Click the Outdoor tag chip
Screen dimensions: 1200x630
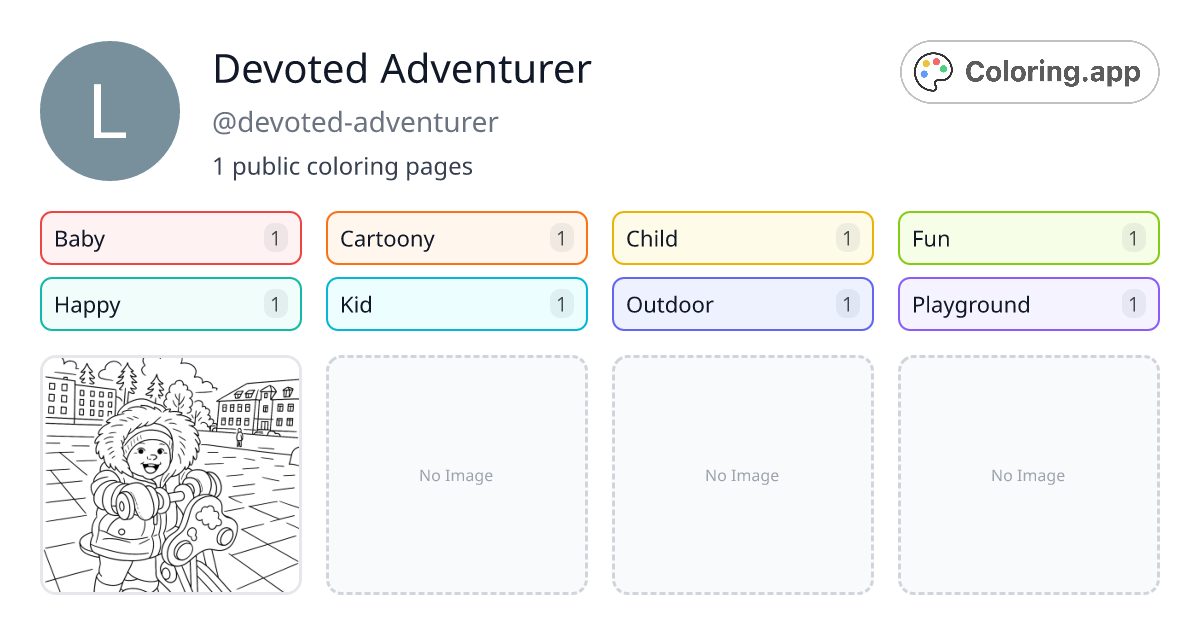pos(742,304)
